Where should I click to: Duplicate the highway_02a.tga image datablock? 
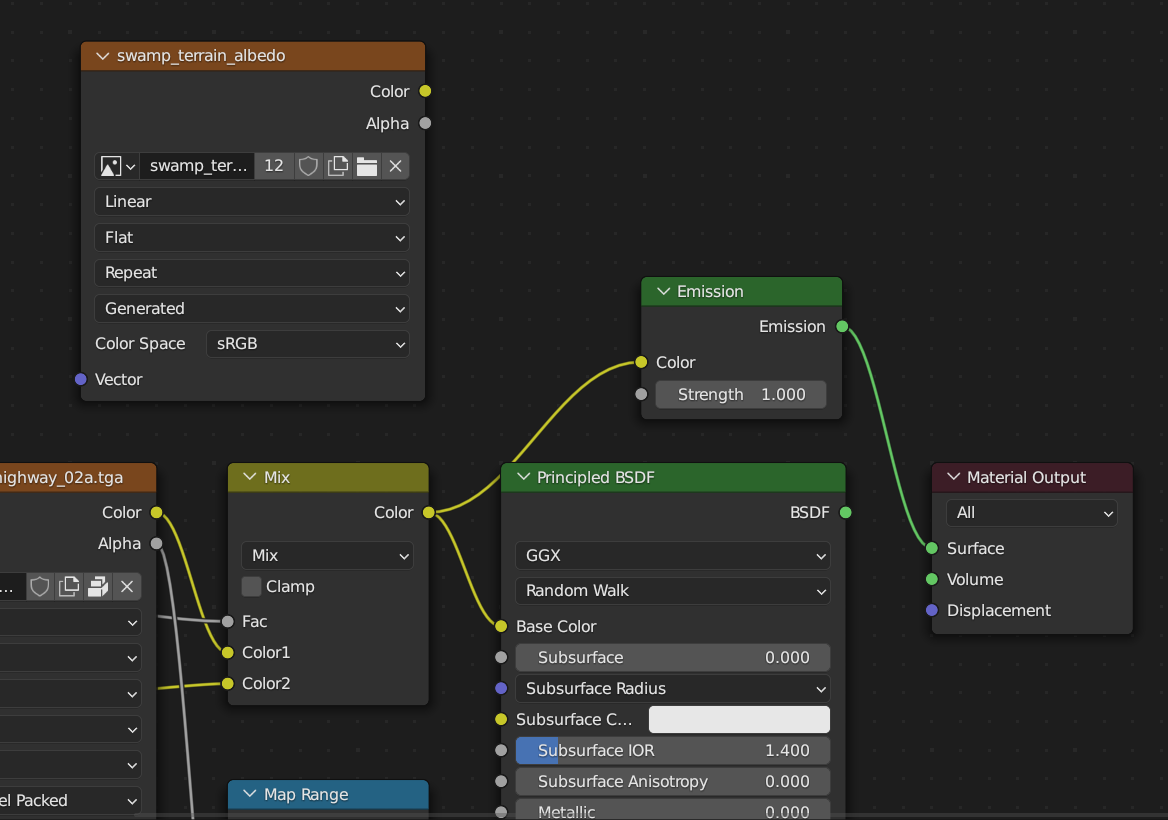click(69, 587)
